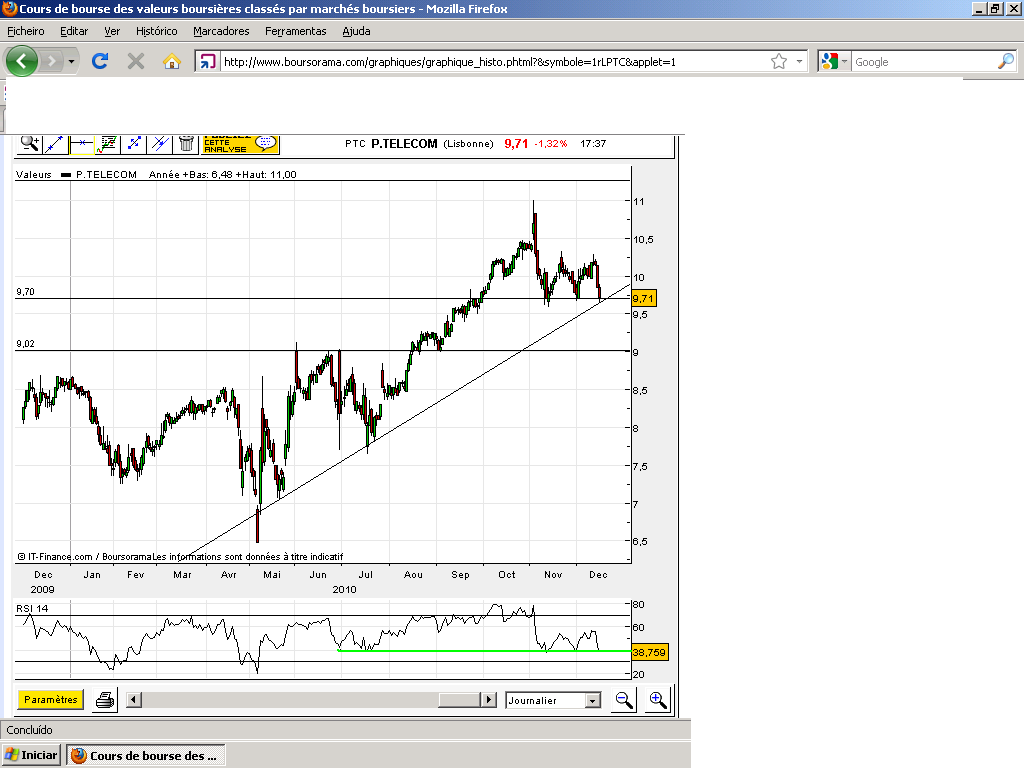
Task: Click the 17:37 quote time
Action: pos(593,144)
